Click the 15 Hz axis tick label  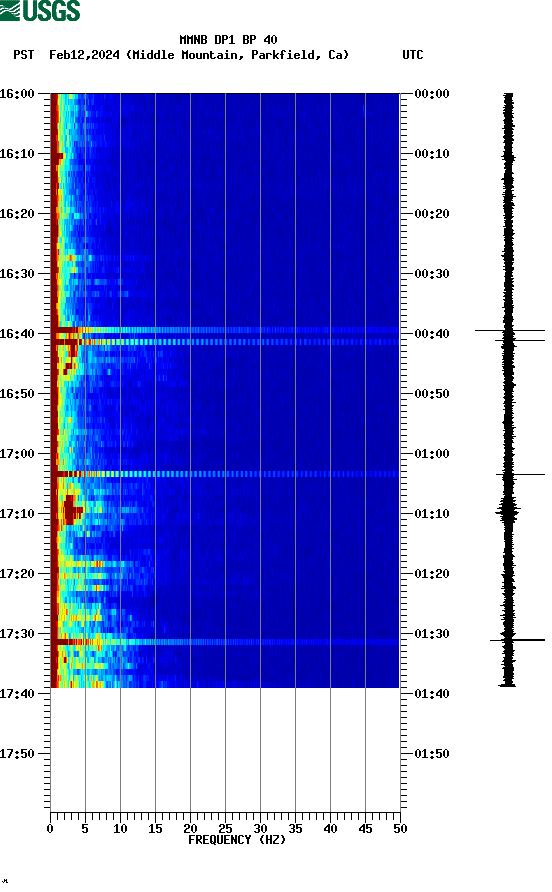155,829
